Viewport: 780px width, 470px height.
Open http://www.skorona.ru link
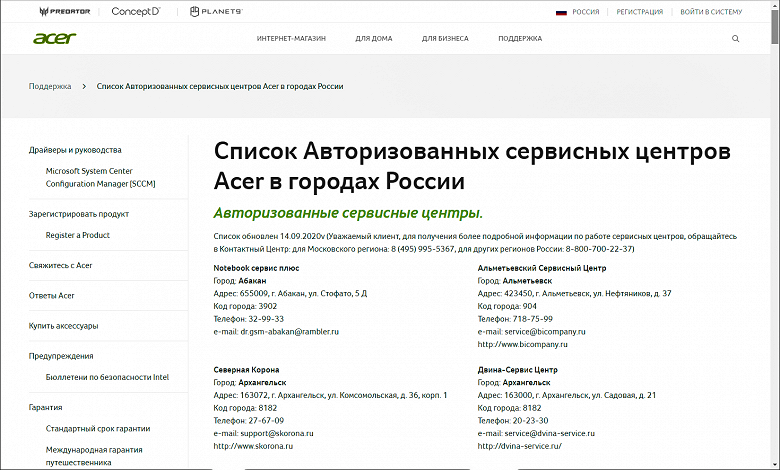[253, 446]
